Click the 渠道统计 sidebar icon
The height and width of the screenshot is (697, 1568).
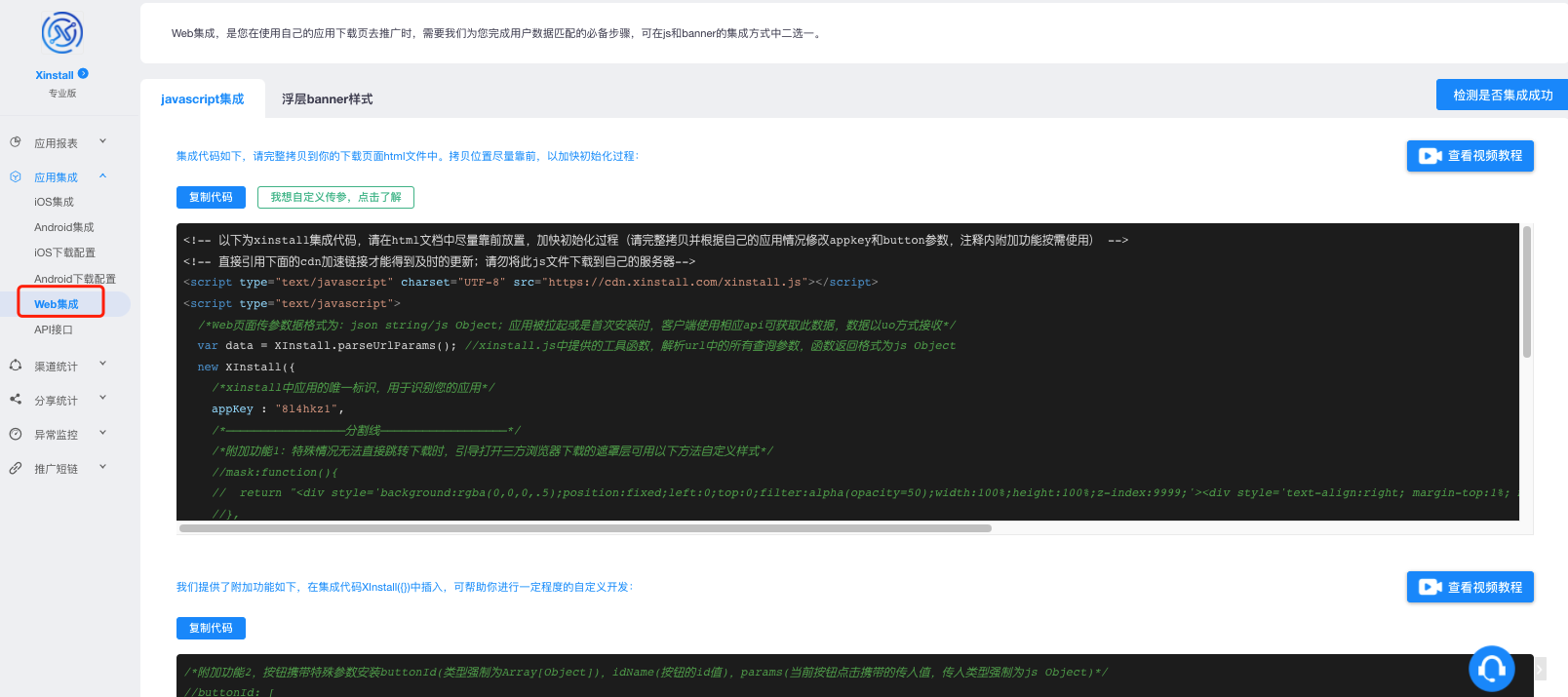16,366
